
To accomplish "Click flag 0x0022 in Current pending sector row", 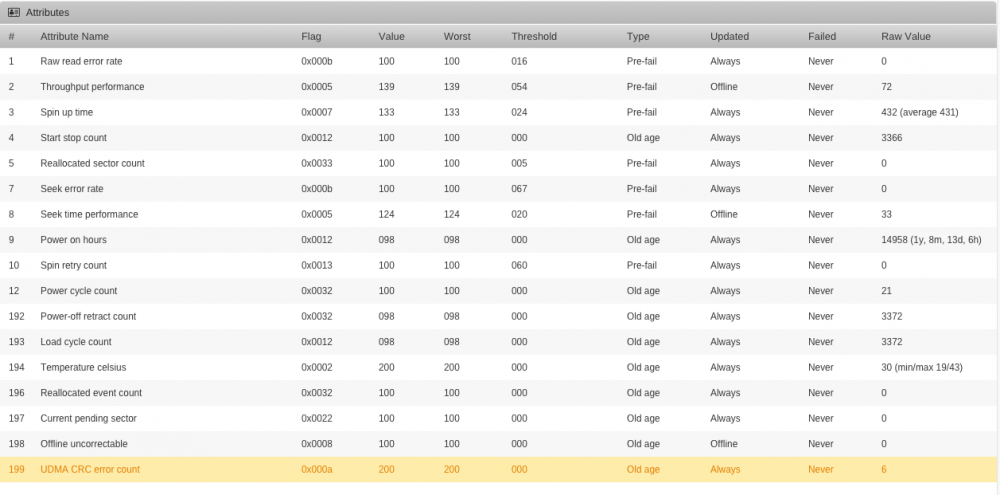I will click(x=317, y=418).
